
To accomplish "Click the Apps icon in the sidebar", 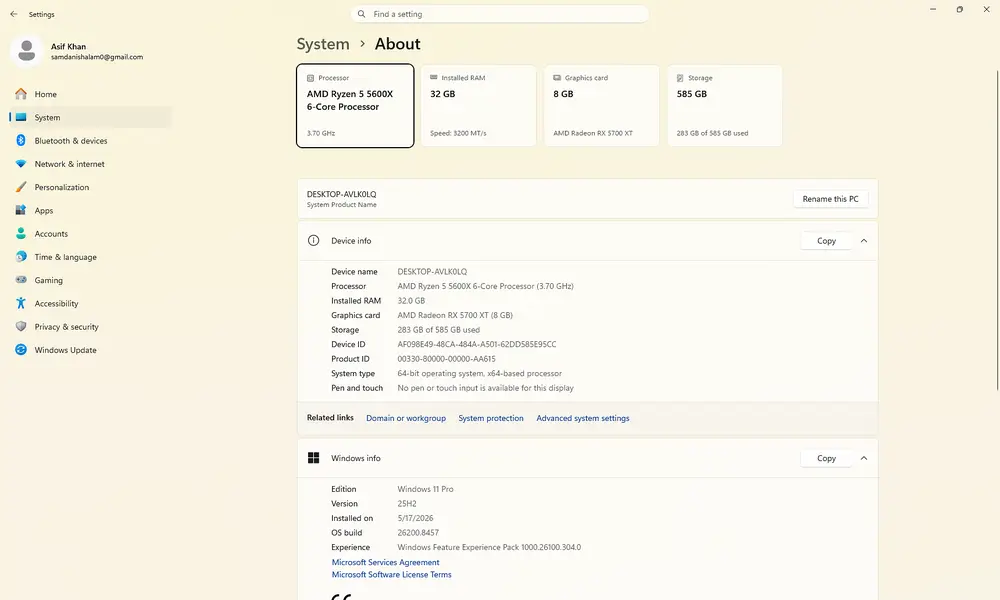I will pyautogui.click(x=21, y=210).
